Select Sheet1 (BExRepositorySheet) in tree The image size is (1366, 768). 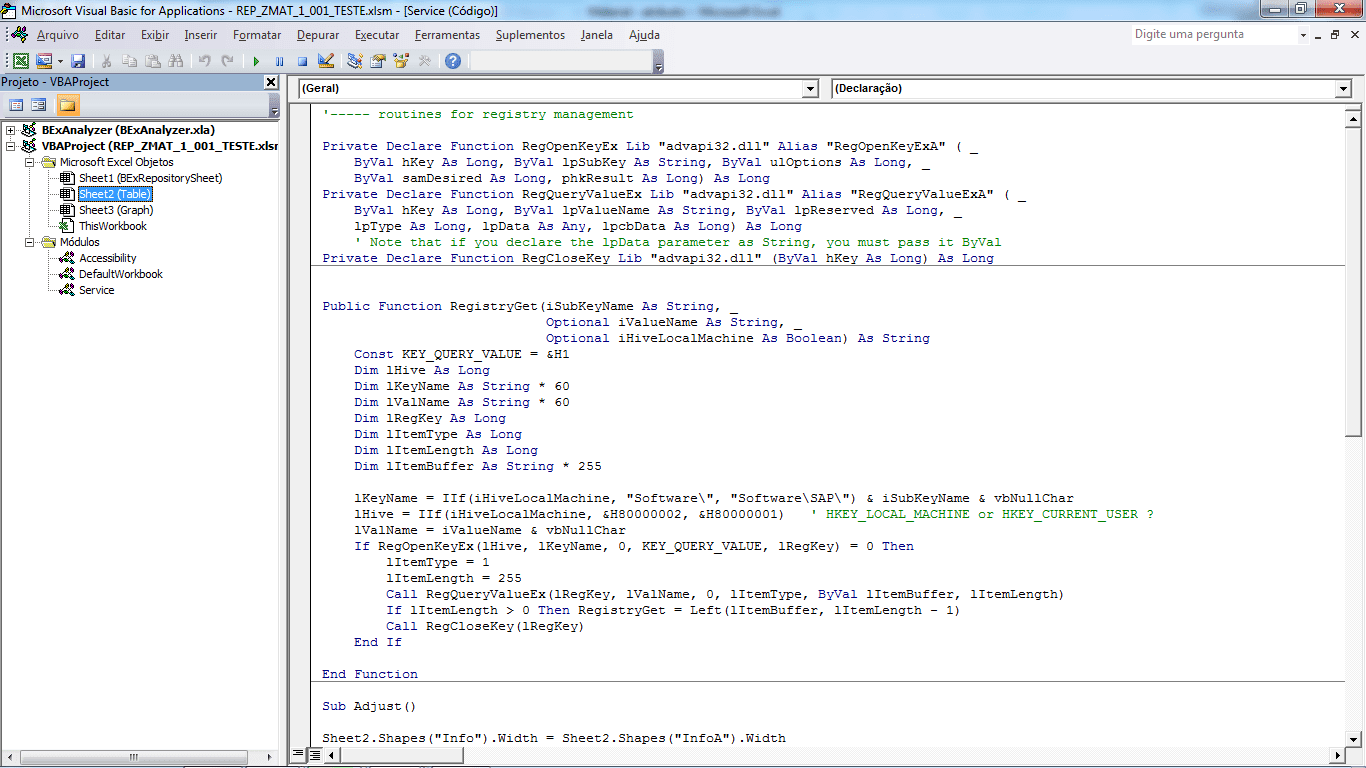150,178
